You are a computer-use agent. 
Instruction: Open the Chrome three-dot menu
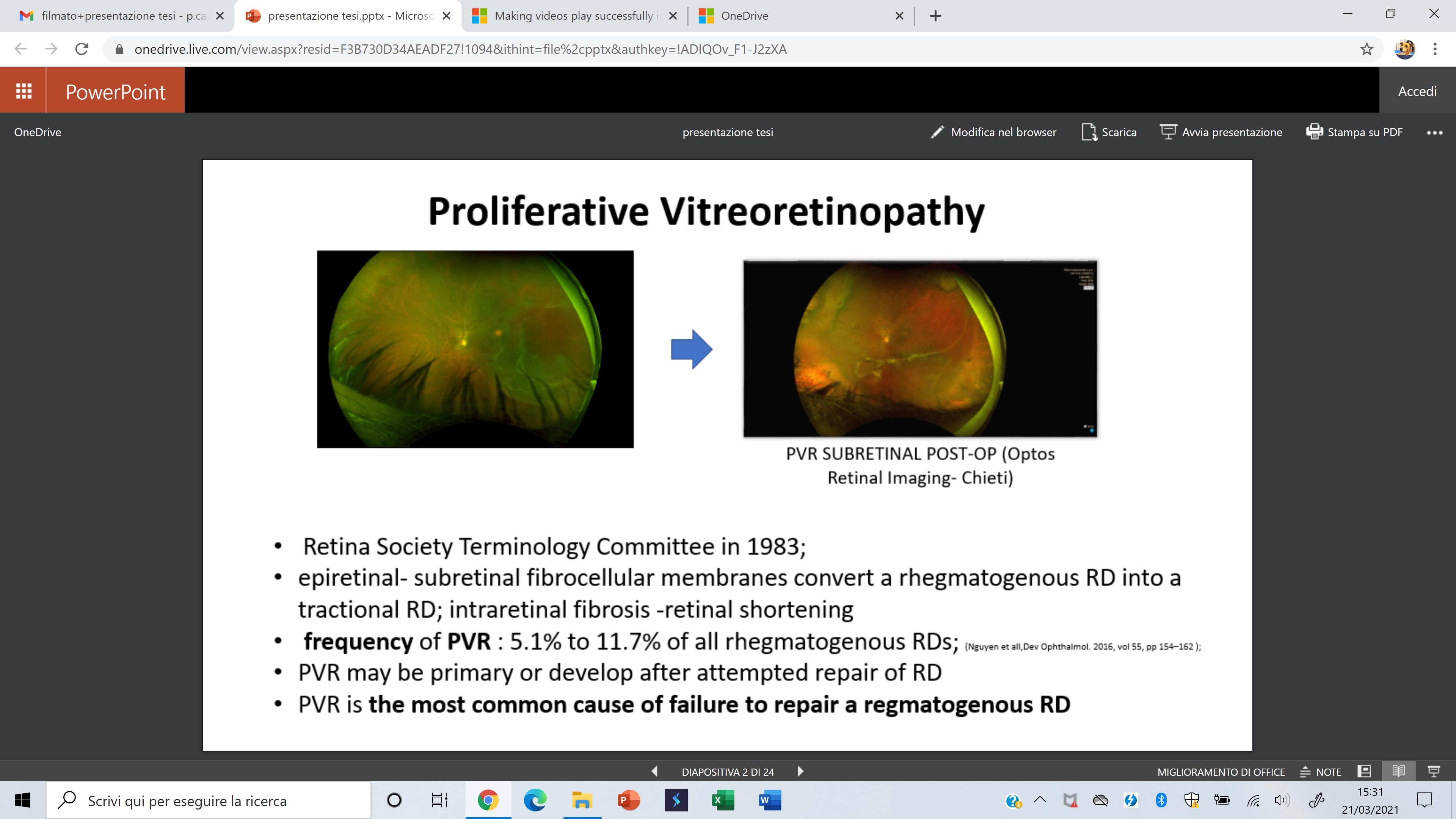click(1434, 49)
